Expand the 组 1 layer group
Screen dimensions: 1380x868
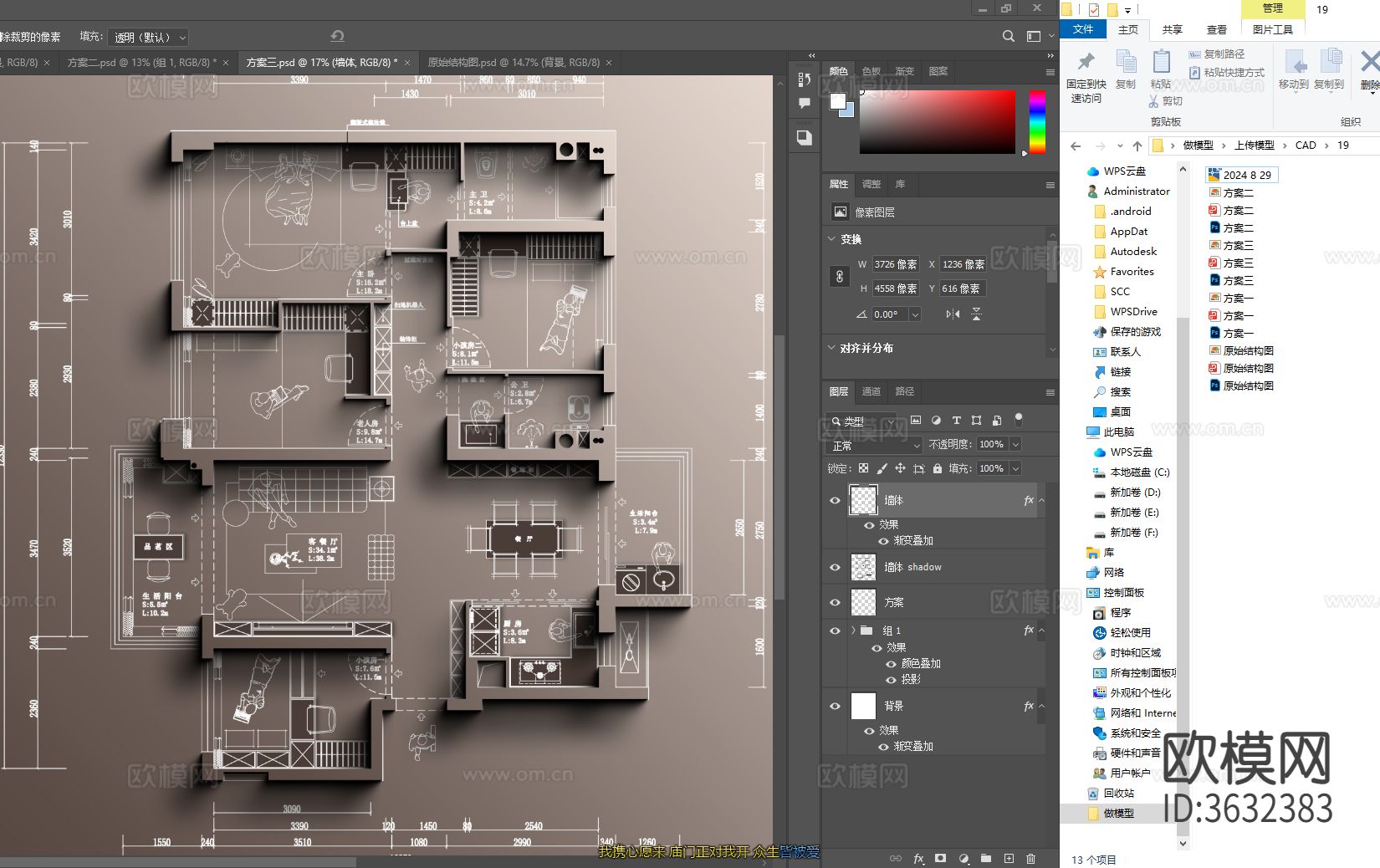[853, 631]
